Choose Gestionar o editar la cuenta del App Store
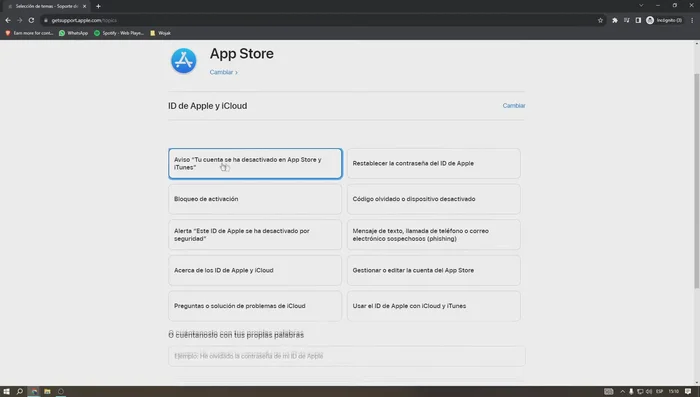The image size is (700, 397). point(433,270)
